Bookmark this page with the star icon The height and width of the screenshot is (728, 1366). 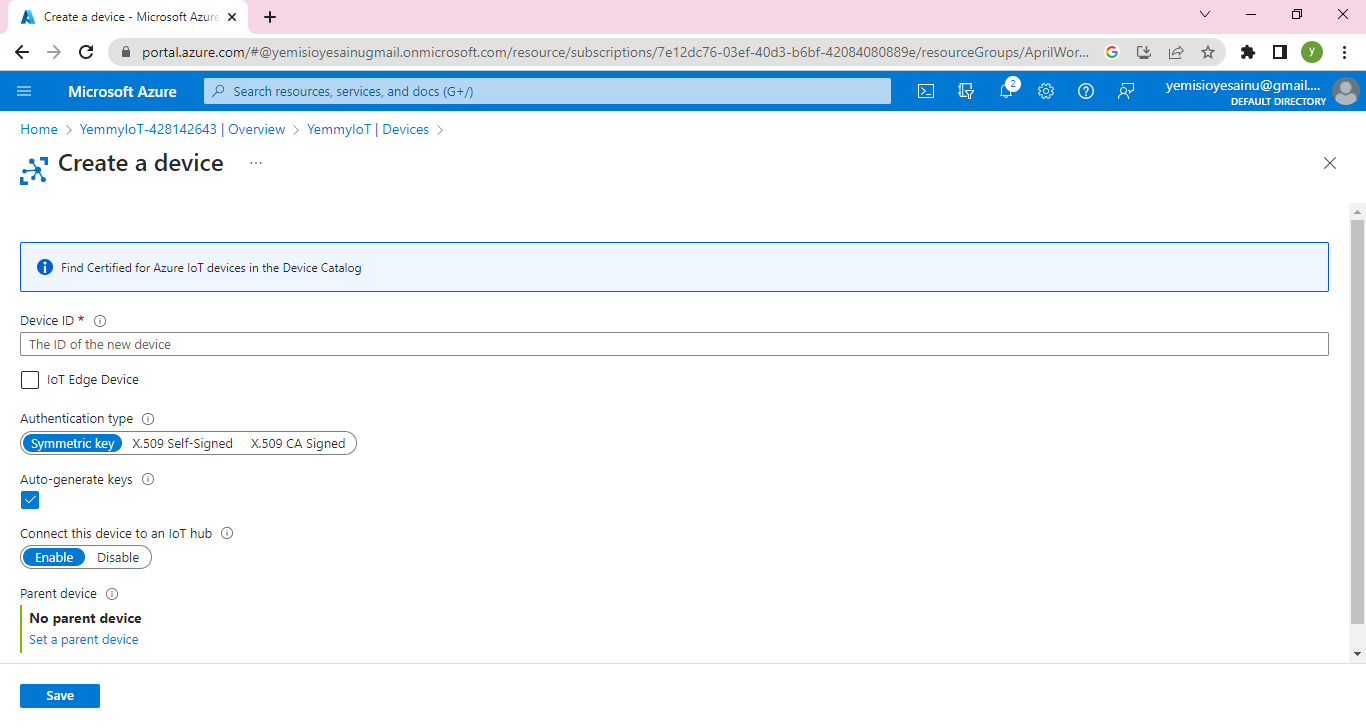tap(1208, 52)
